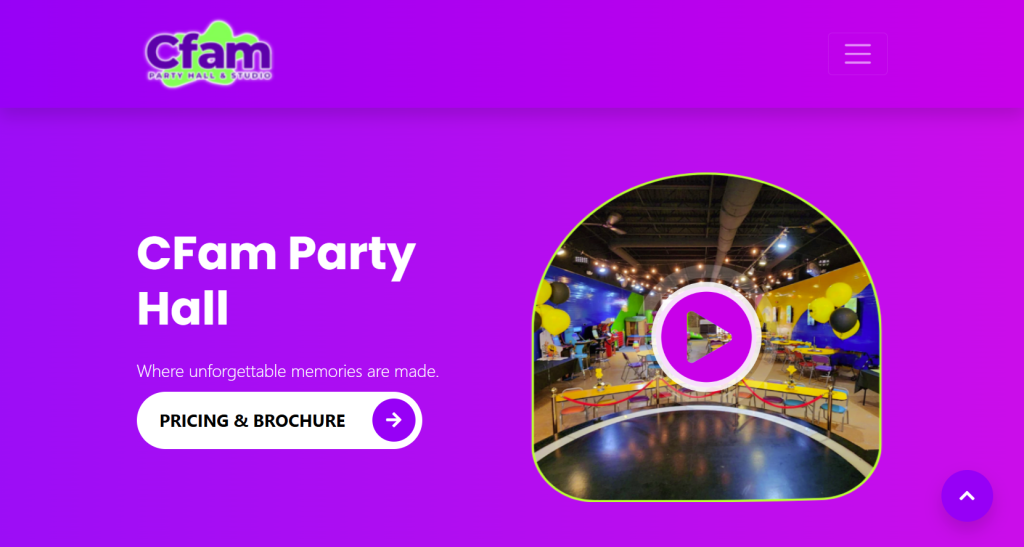Click the black balloon on the photo's right

point(844,320)
